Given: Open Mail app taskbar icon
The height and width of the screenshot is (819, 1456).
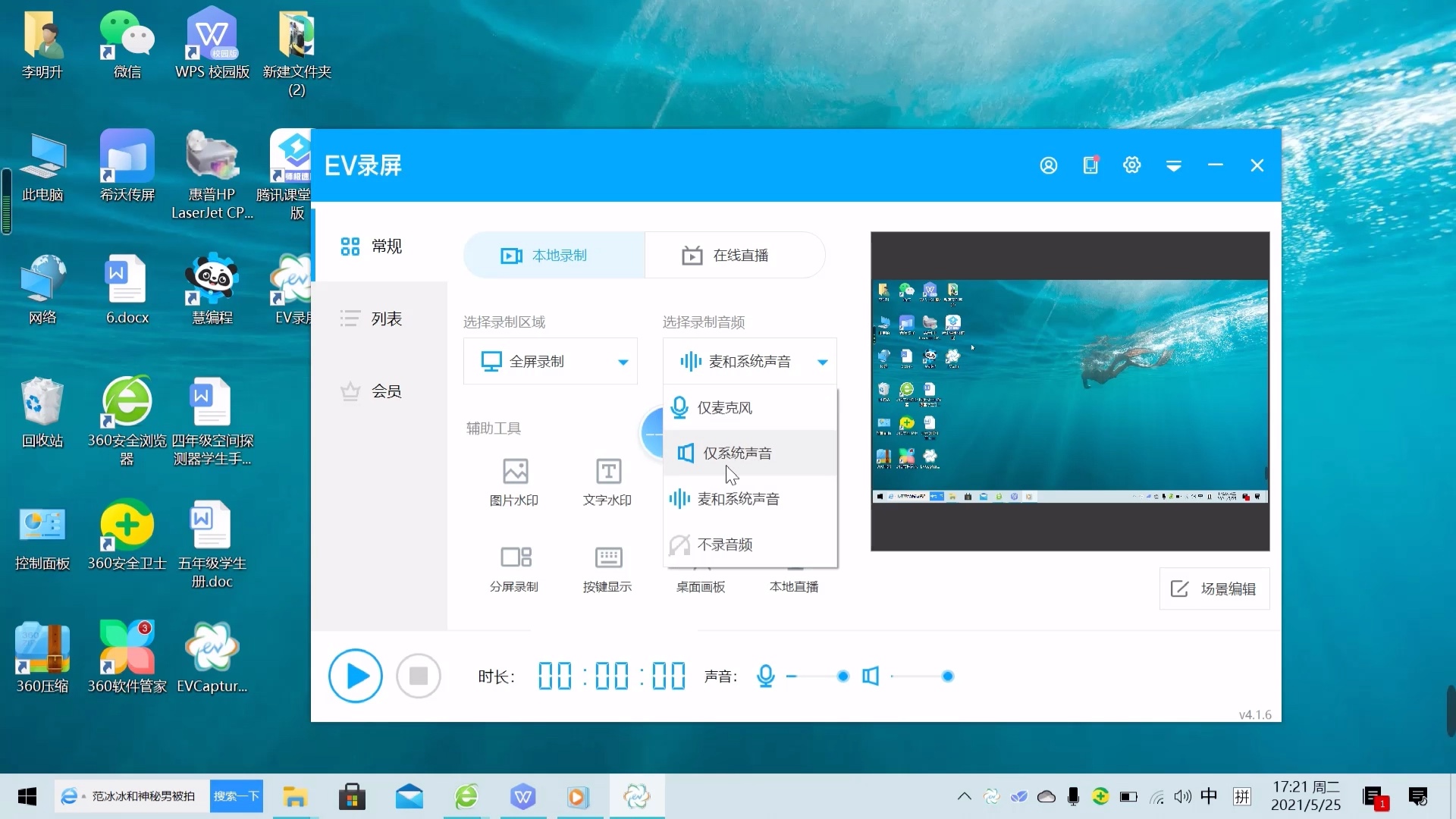Looking at the screenshot, I should pyautogui.click(x=409, y=796).
